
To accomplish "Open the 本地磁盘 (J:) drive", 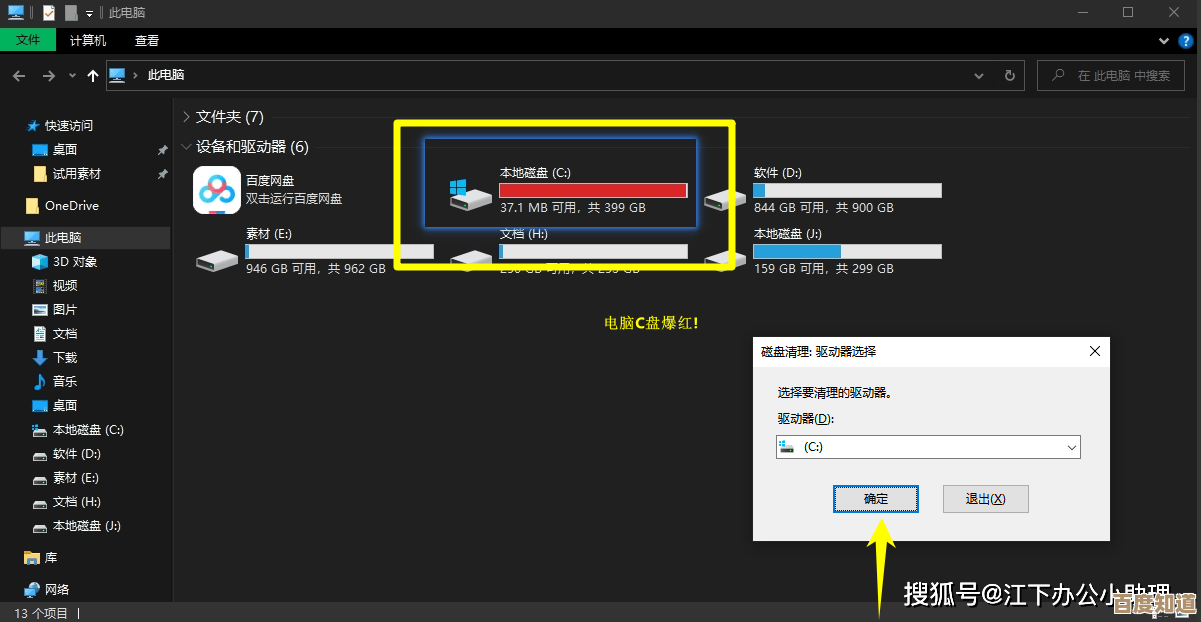I will tap(724, 256).
